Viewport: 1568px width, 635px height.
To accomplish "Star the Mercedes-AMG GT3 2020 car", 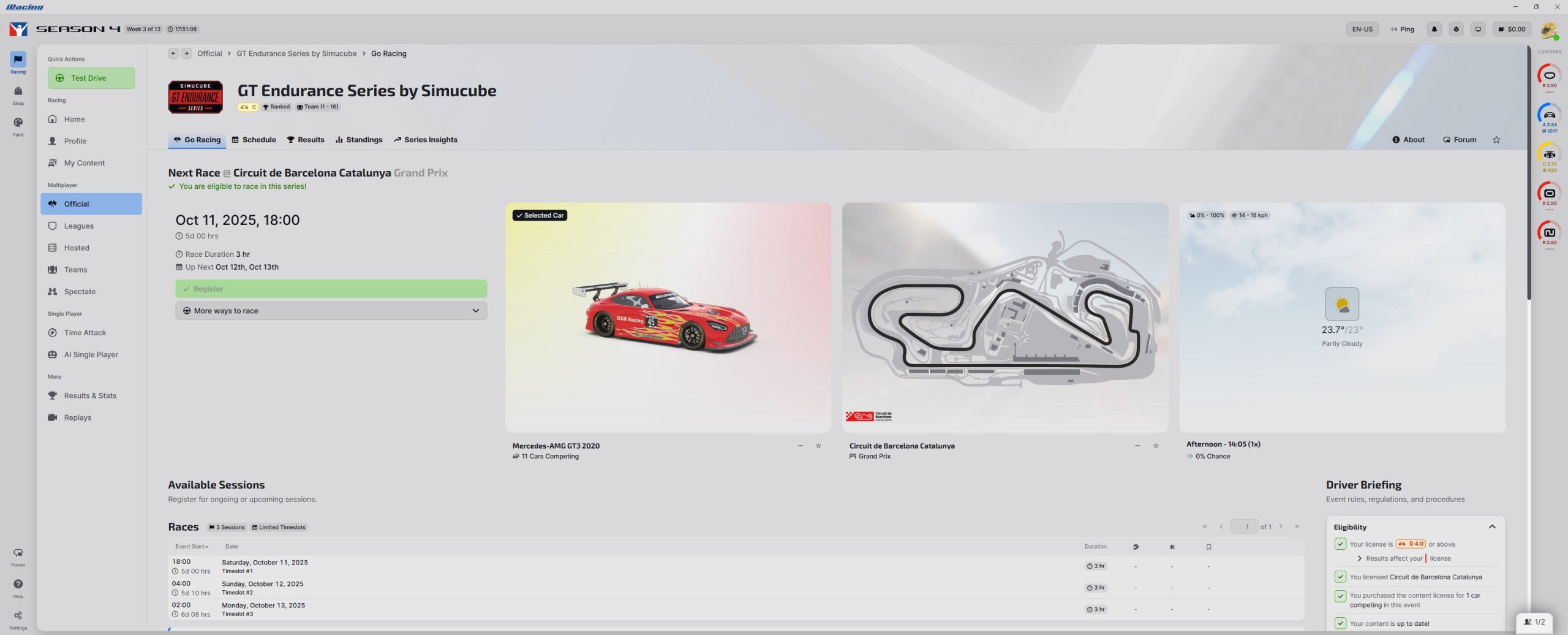I will [818, 446].
